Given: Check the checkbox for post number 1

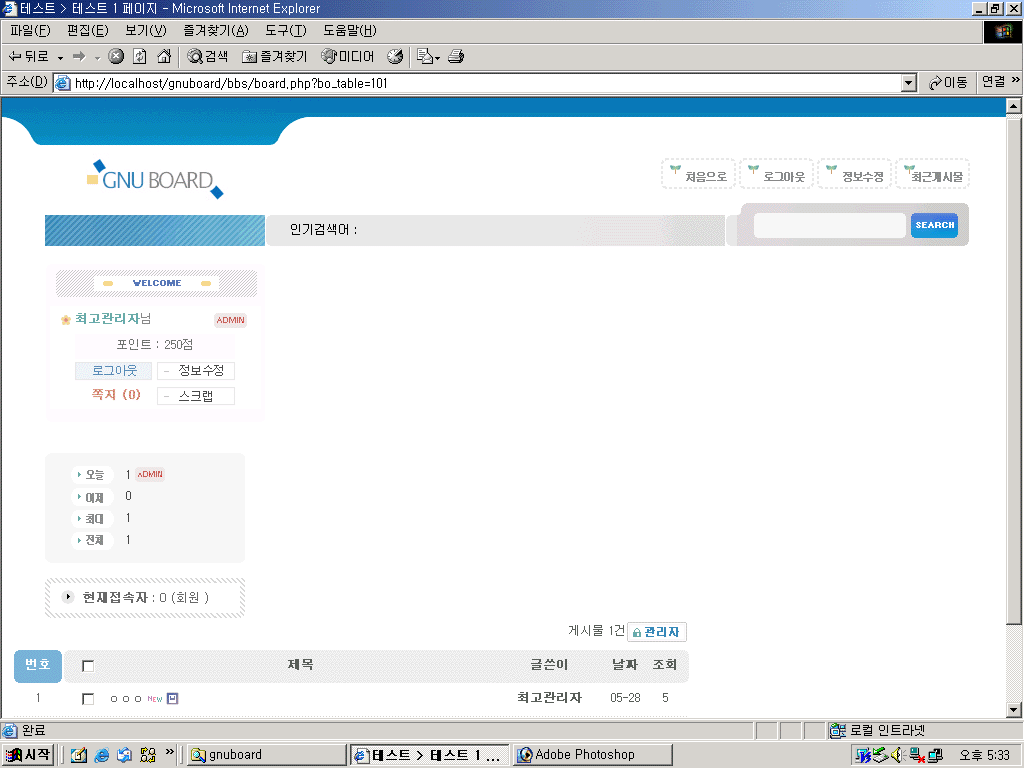Looking at the screenshot, I should 88,699.
